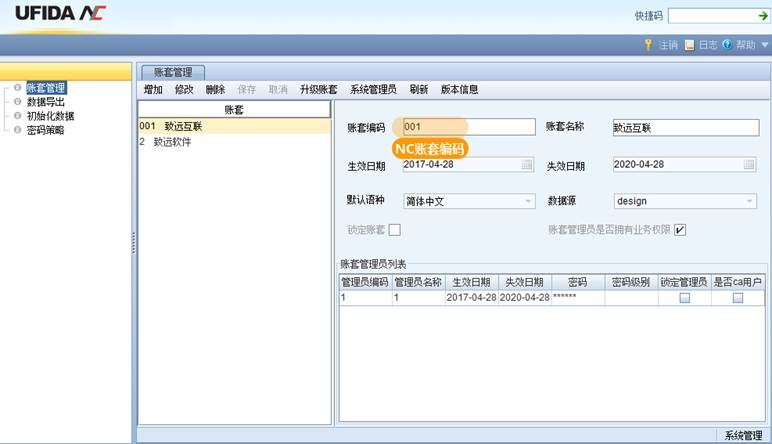Image resolution: width=772 pixels, height=444 pixels.
Task: Click administrator row cell 2020-04-28
Action: point(524,297)
